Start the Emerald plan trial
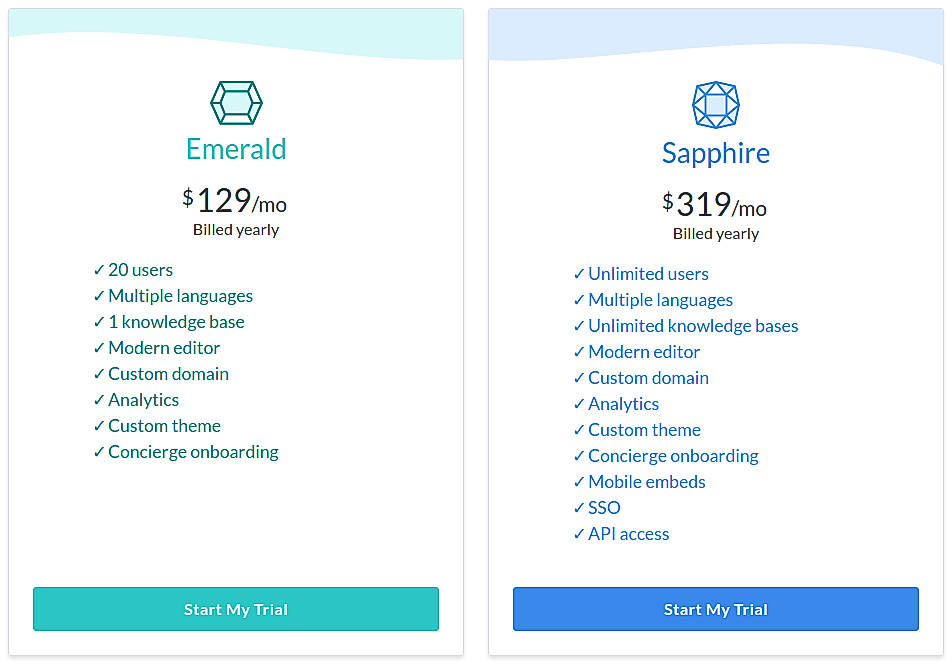Screen dimensions: 952x664 click(x=236, y=609)
